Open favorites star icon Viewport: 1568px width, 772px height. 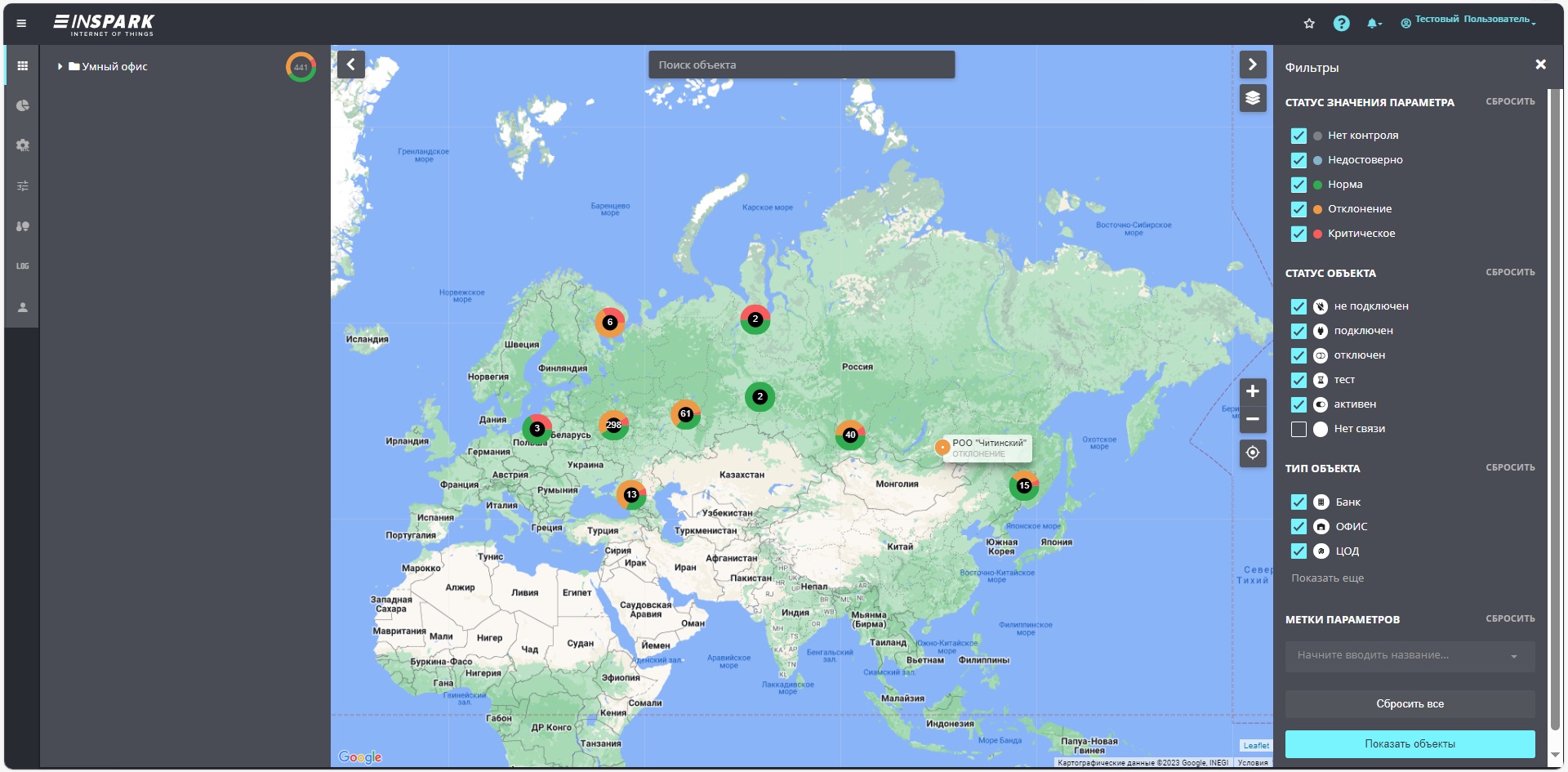(x=1309, y=24)
